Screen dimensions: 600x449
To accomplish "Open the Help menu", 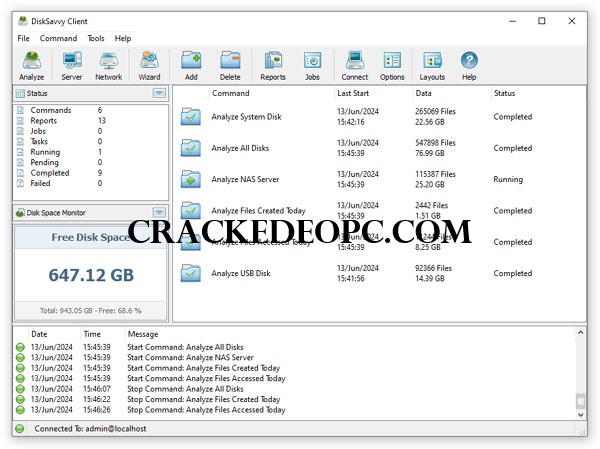I will pyautogui.click(x=123, y=38).
